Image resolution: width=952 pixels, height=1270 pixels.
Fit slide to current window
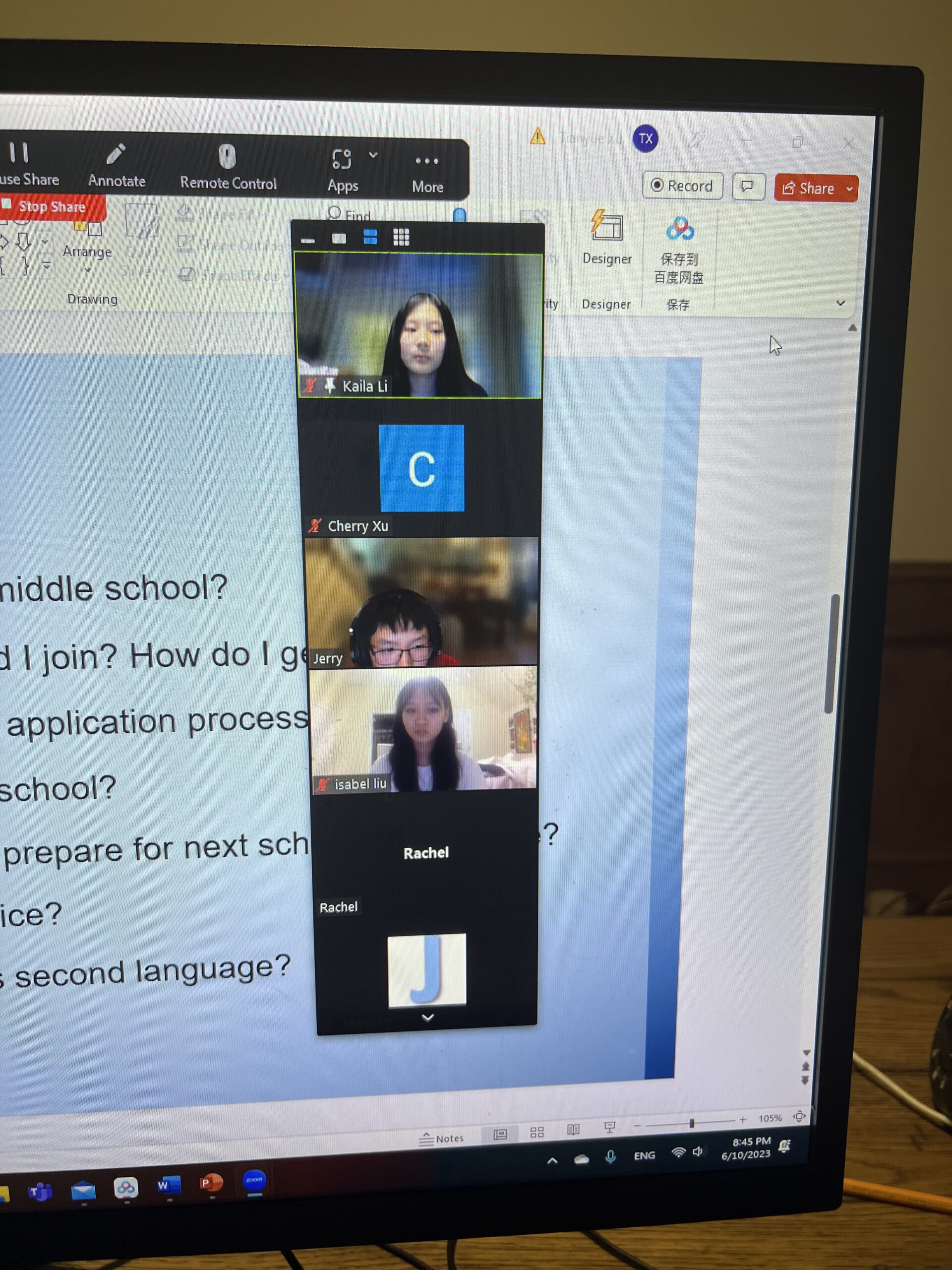[799, 1116]
